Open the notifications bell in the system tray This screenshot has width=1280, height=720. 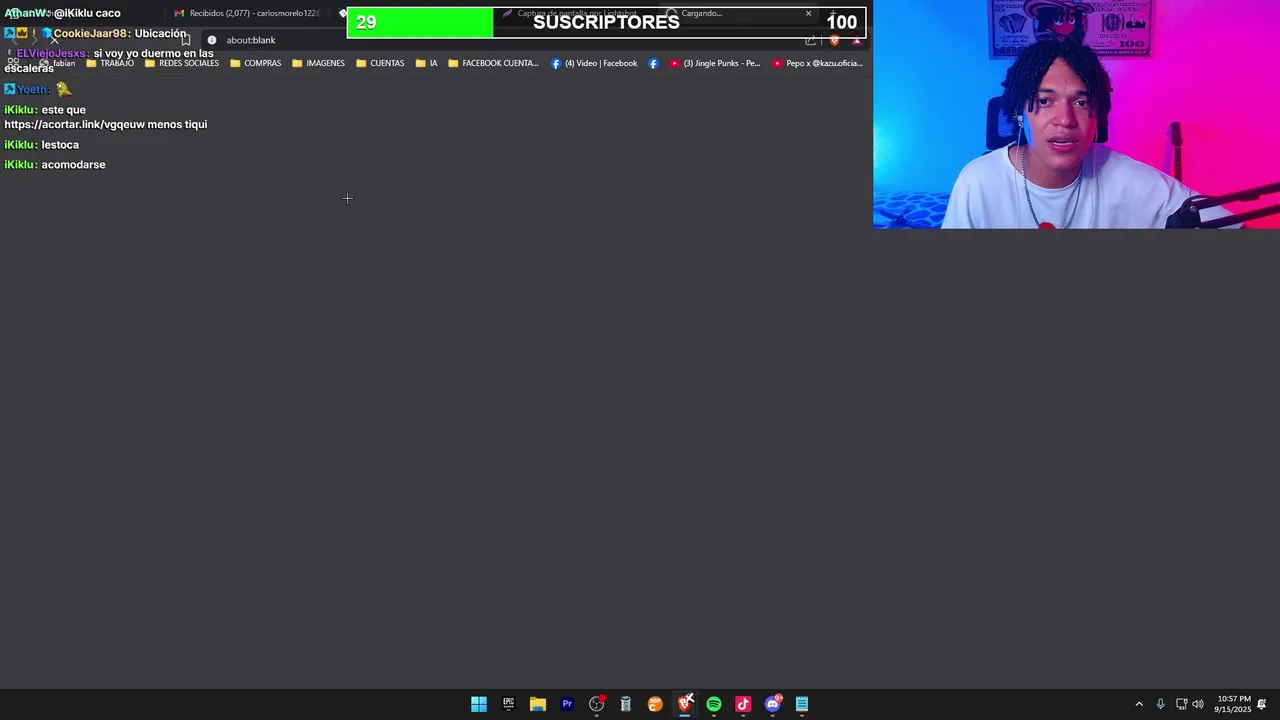point(1262,704)
